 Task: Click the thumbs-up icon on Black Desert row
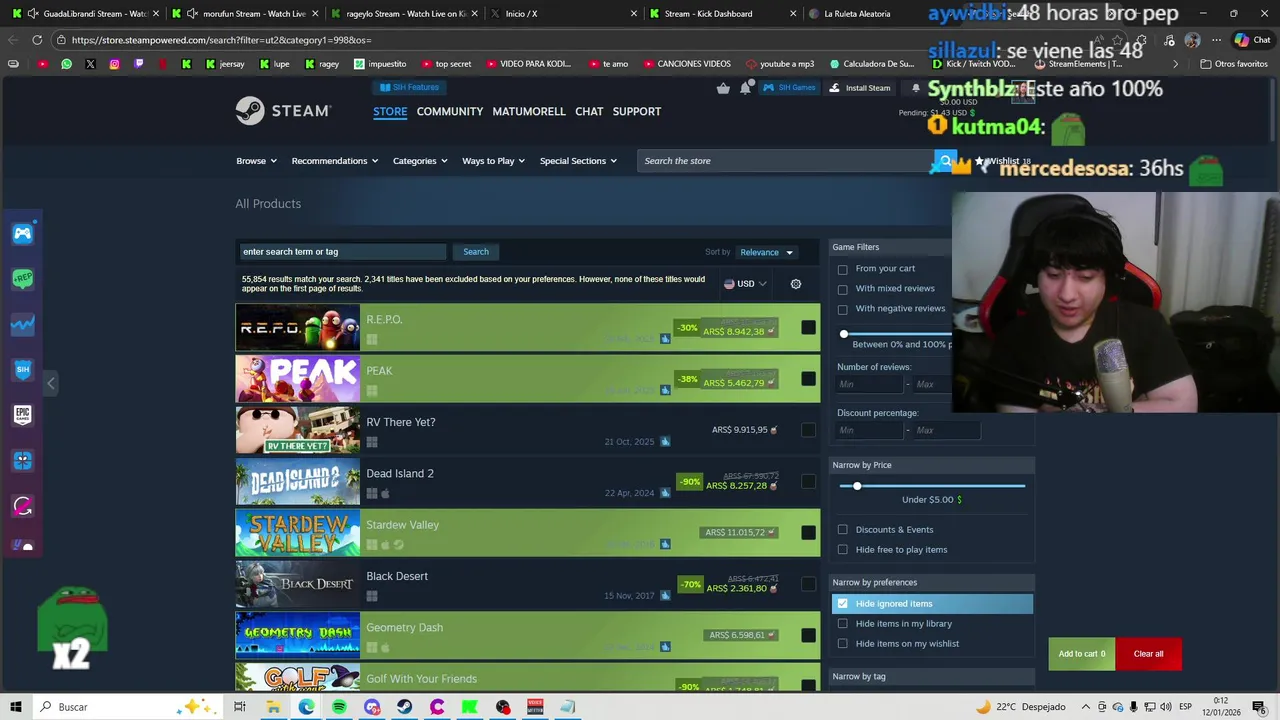point(665,596)
